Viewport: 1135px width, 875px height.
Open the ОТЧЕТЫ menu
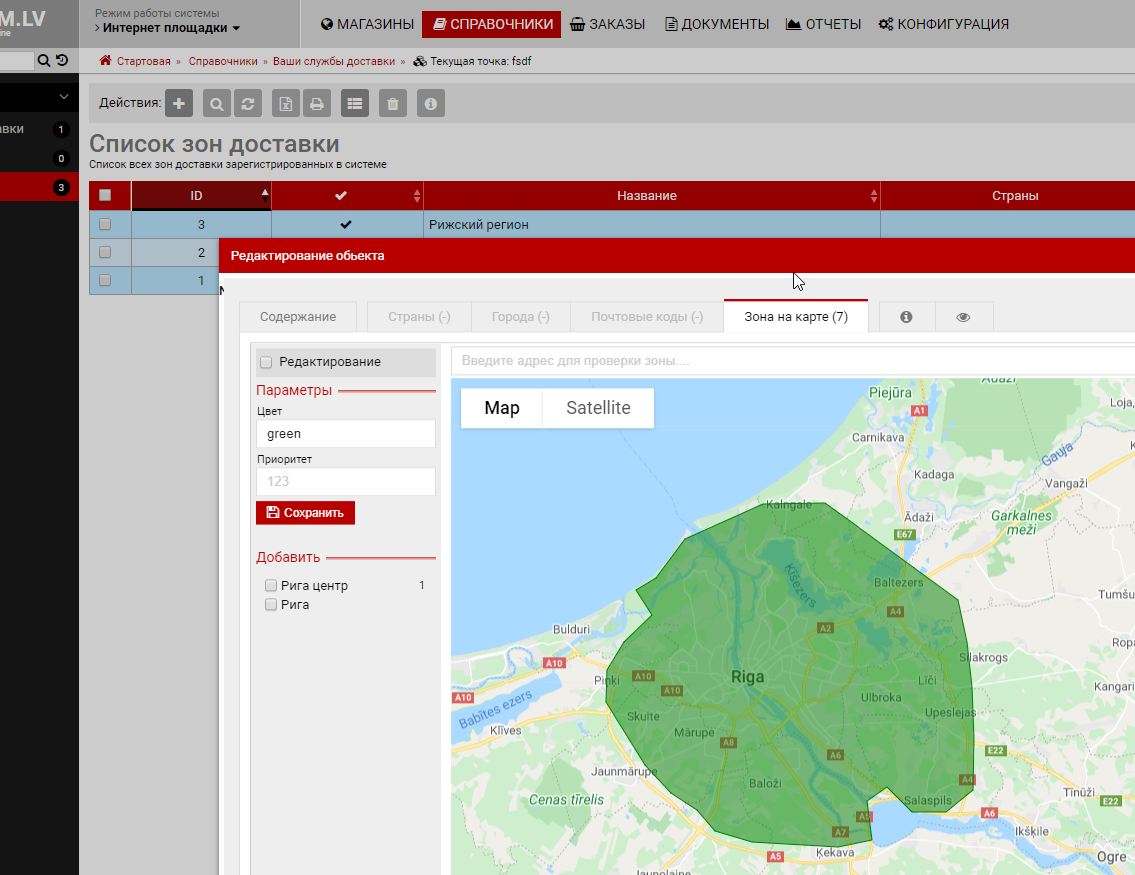click(823, 24)
